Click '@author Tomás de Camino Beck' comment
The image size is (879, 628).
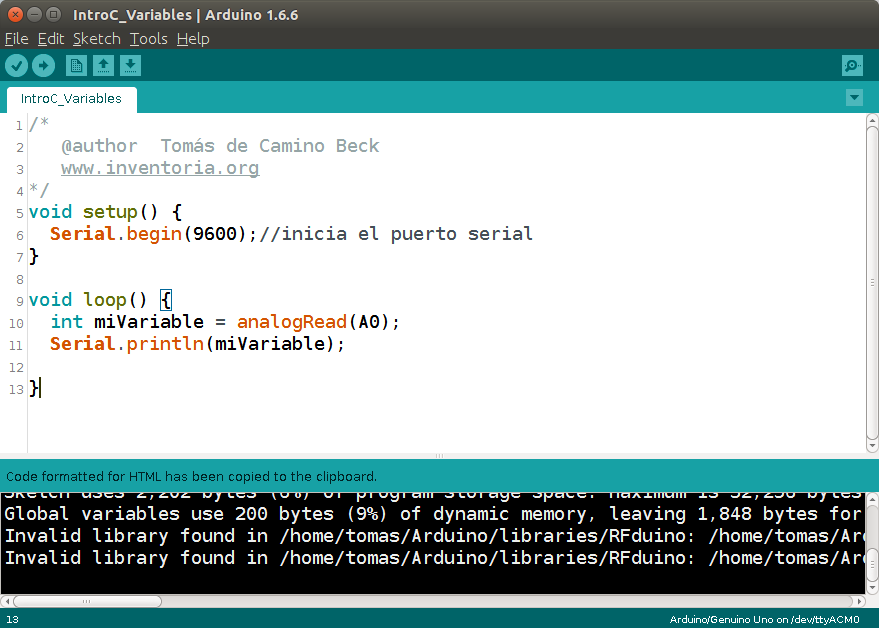[x=220, y=146]
